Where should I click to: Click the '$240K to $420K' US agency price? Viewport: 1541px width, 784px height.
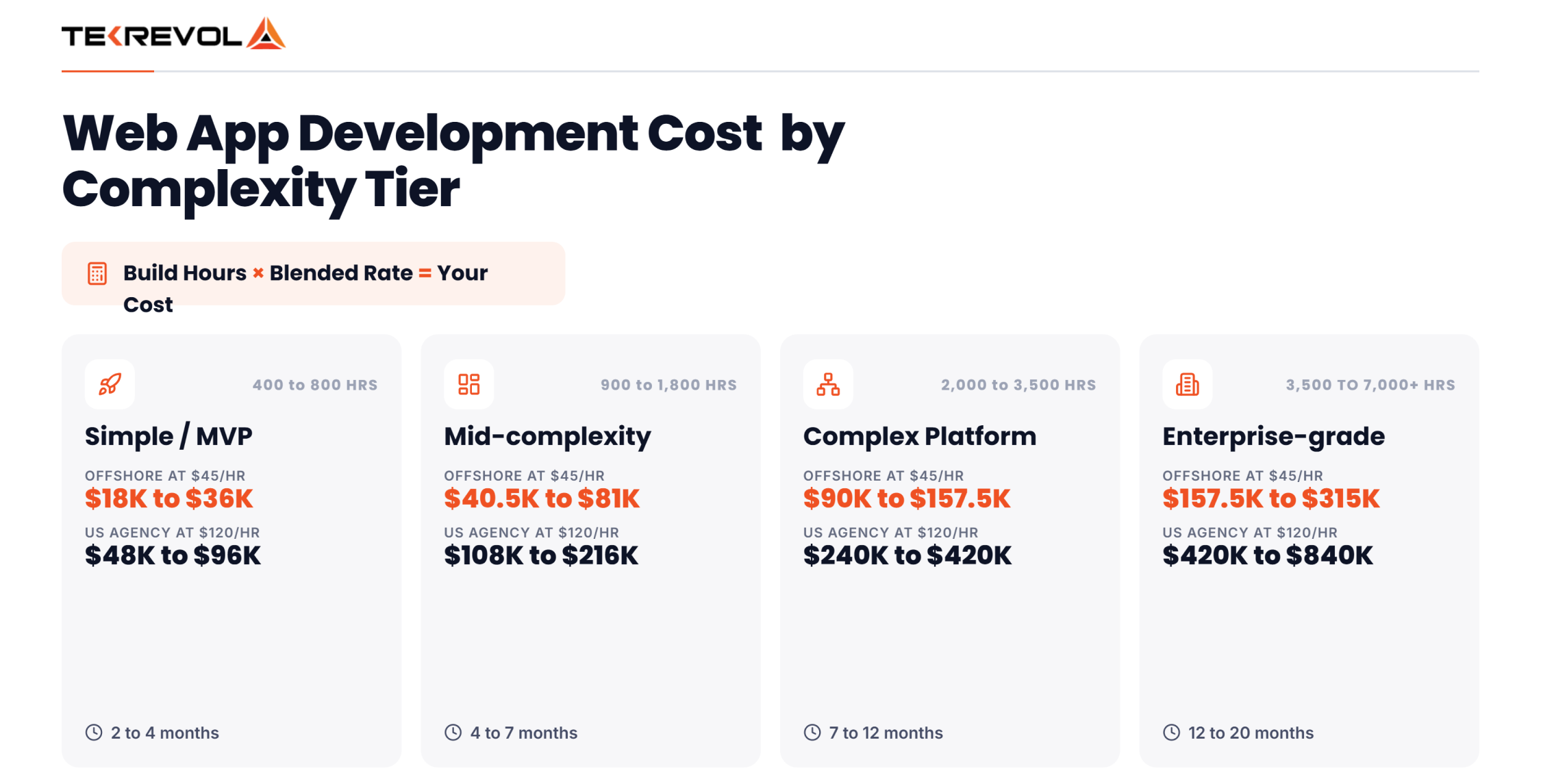pos(907,555)
